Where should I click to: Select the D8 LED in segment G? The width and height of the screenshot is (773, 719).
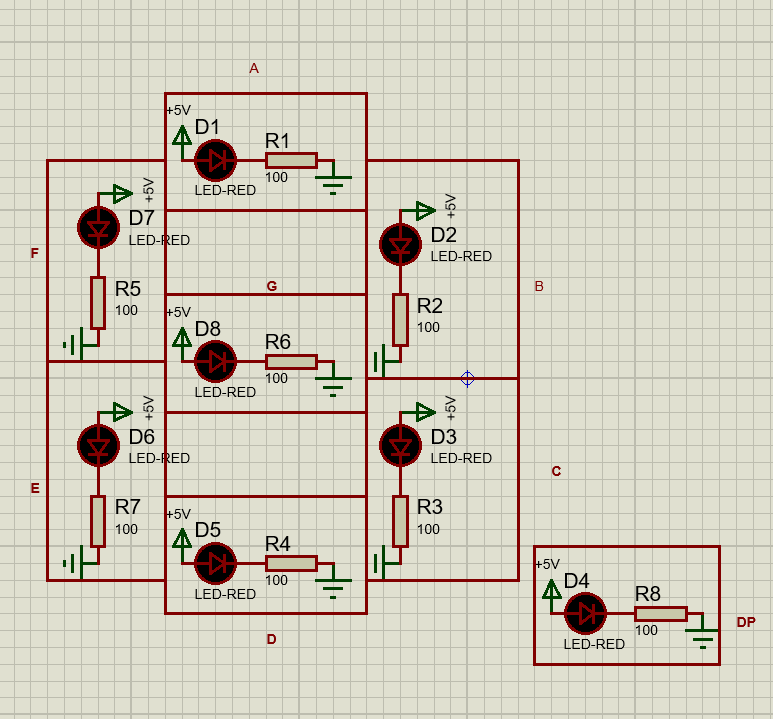pos(215,362)
